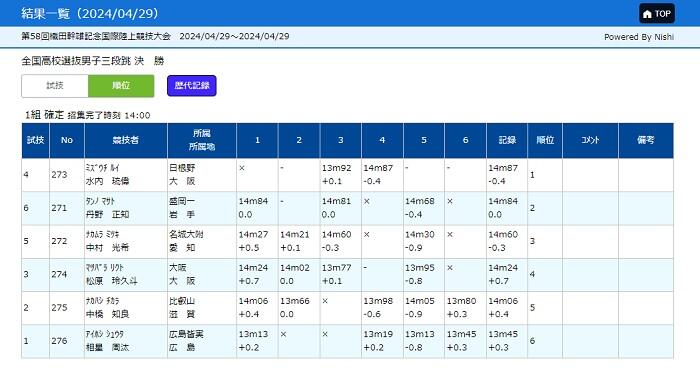This screenshot has width=700, height=381.
Task: Click attempt 5 result 13m95 -0.8
Action: [424, 274]
